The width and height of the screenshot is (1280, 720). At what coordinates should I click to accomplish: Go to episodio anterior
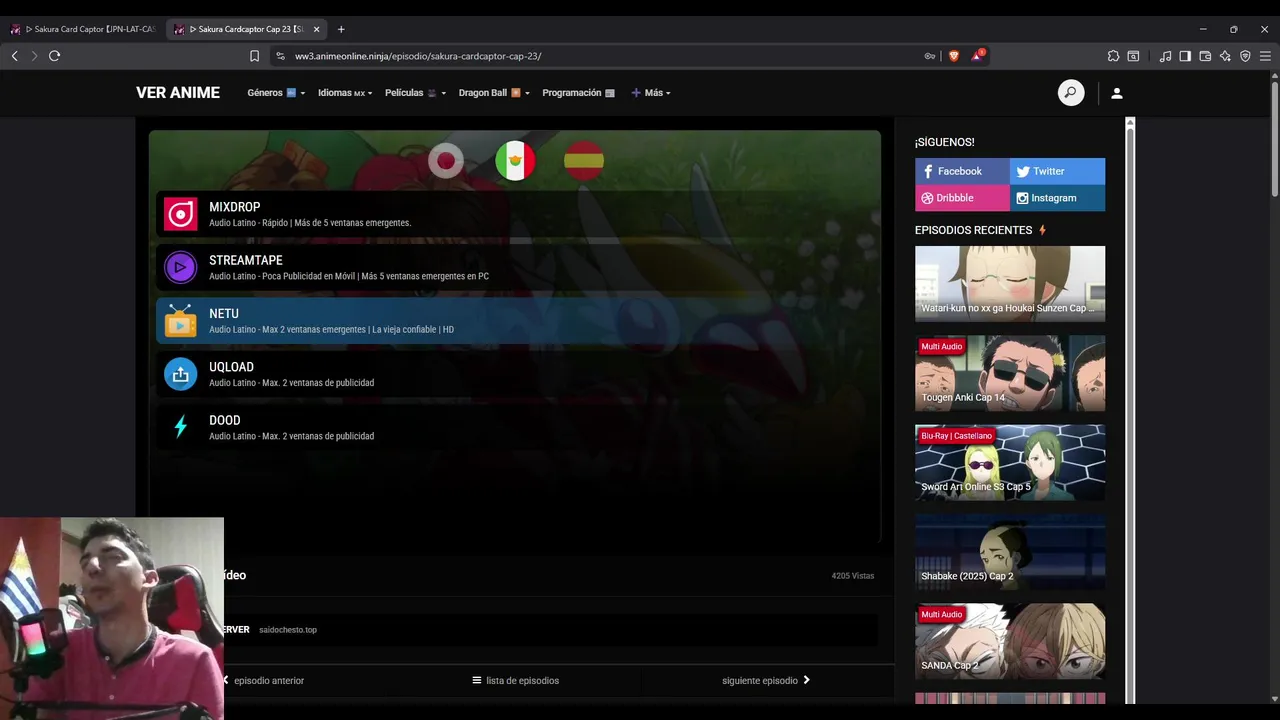tap(263, 681)
